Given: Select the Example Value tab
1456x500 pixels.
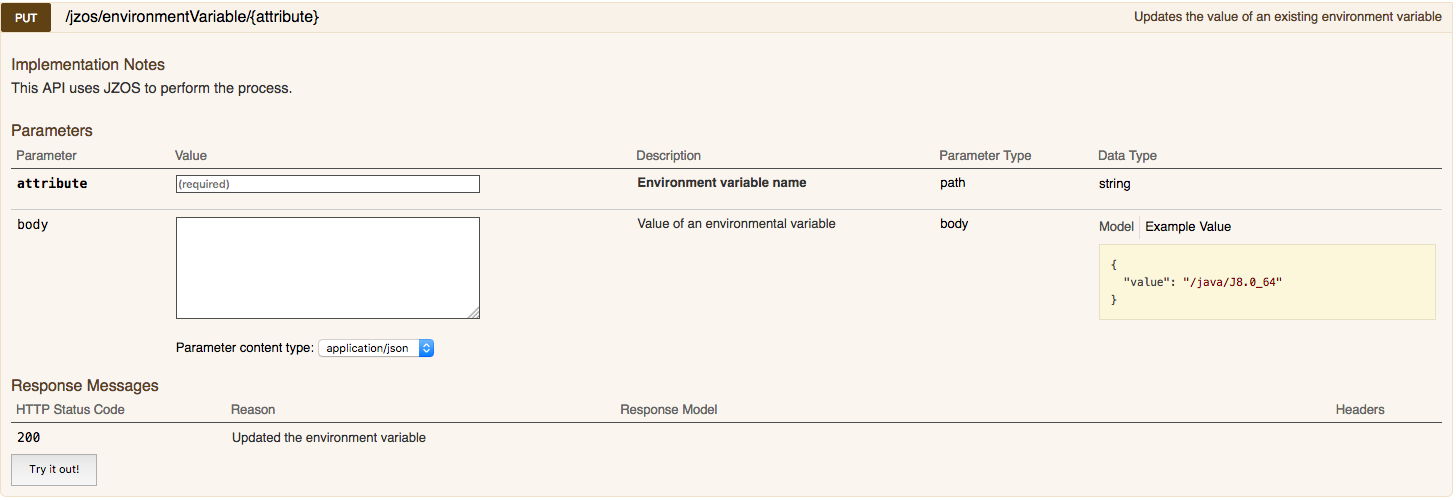Looking at the screenshot, I should [1188, 227].
